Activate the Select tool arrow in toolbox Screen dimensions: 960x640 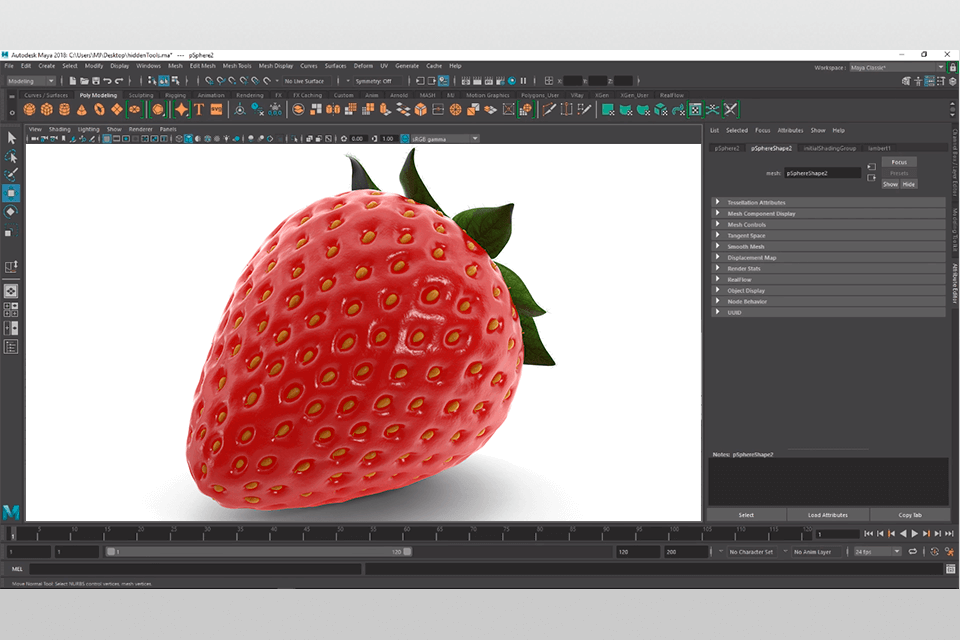pyautogui.click(x=11, y=137)
